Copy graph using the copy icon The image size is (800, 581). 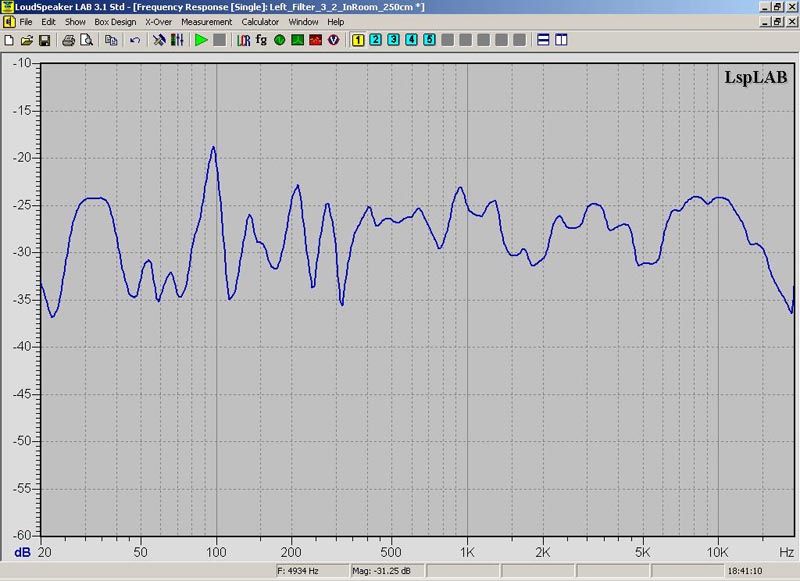111,40
